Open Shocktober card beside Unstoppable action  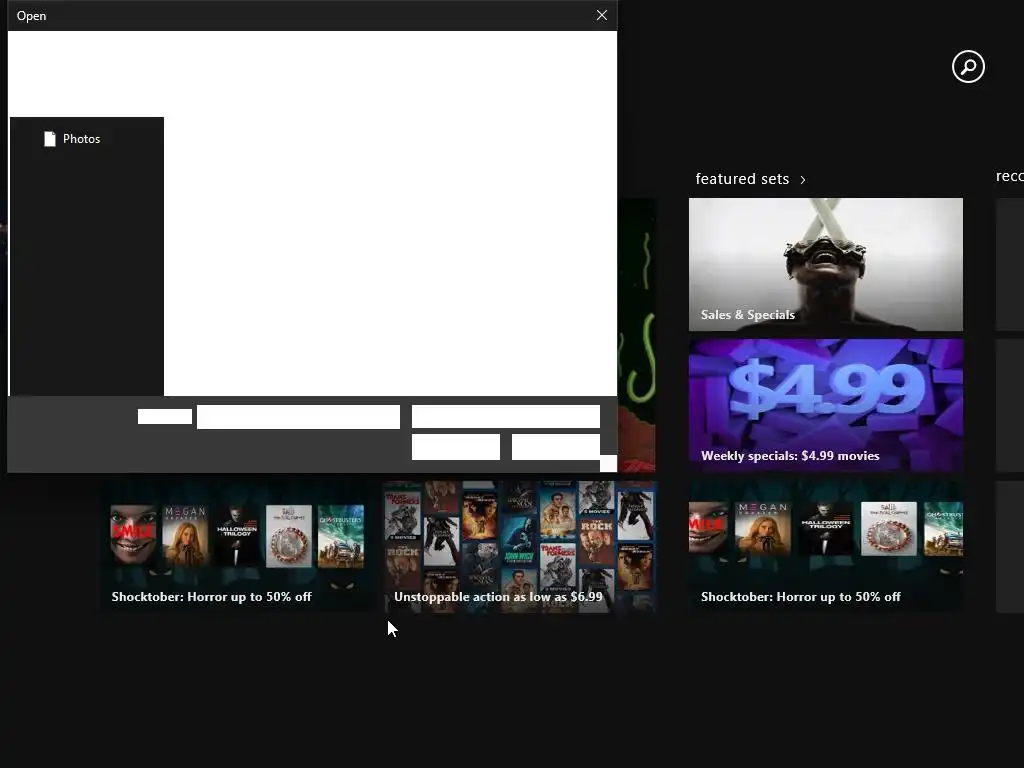pyautogui.click(x=237, y=547)
